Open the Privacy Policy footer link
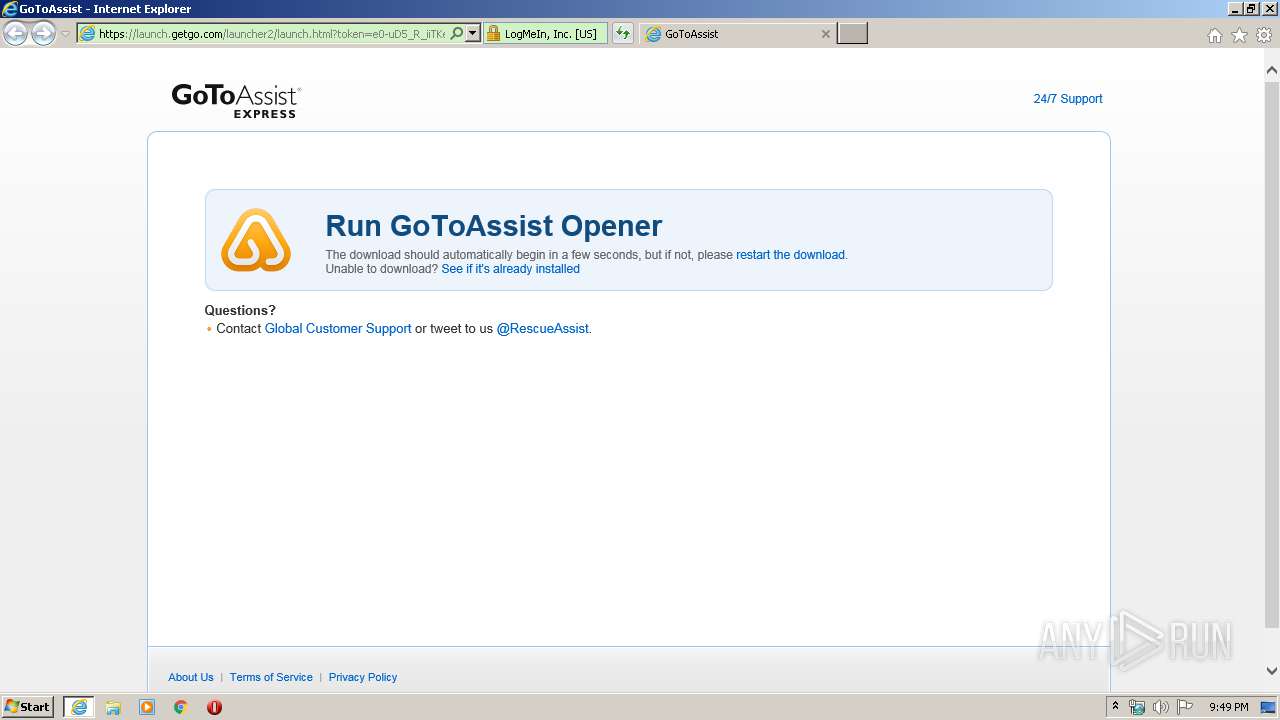This screenshot has width=1280, height=720. 363,677
